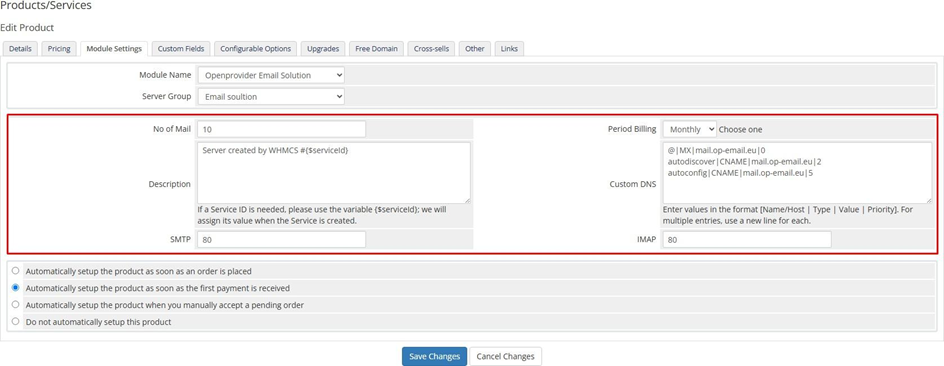Grab Custom DNS textarea resize handle

(x=929, y=200)
